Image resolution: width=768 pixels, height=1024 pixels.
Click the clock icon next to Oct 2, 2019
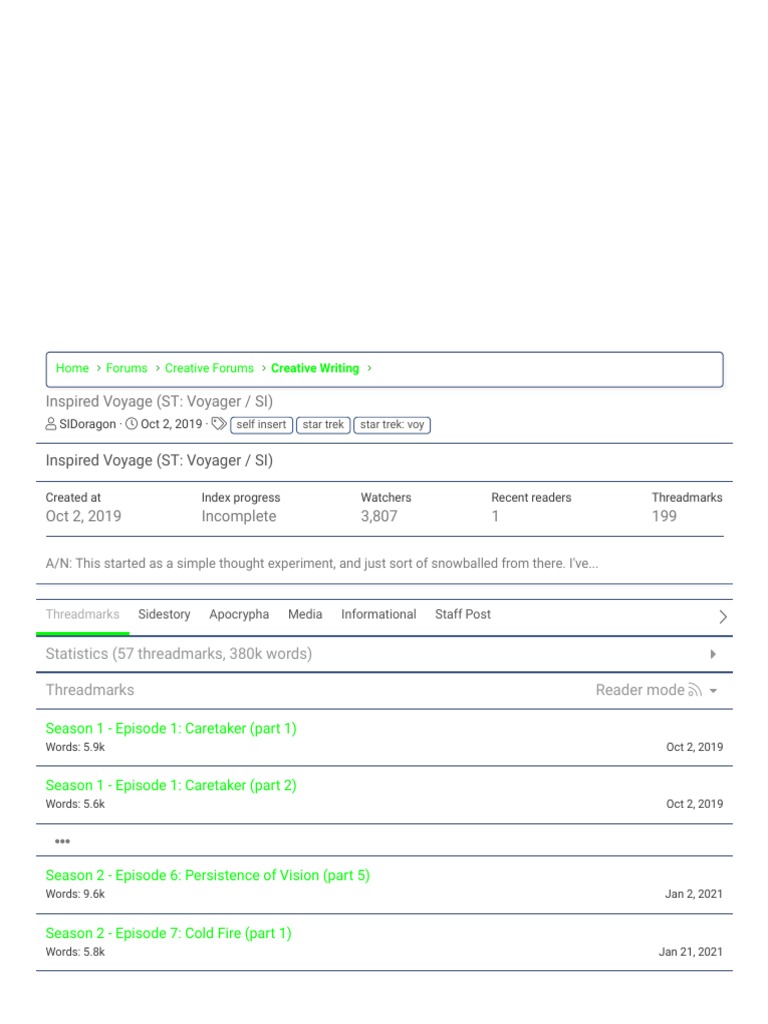tap(131, 425)
